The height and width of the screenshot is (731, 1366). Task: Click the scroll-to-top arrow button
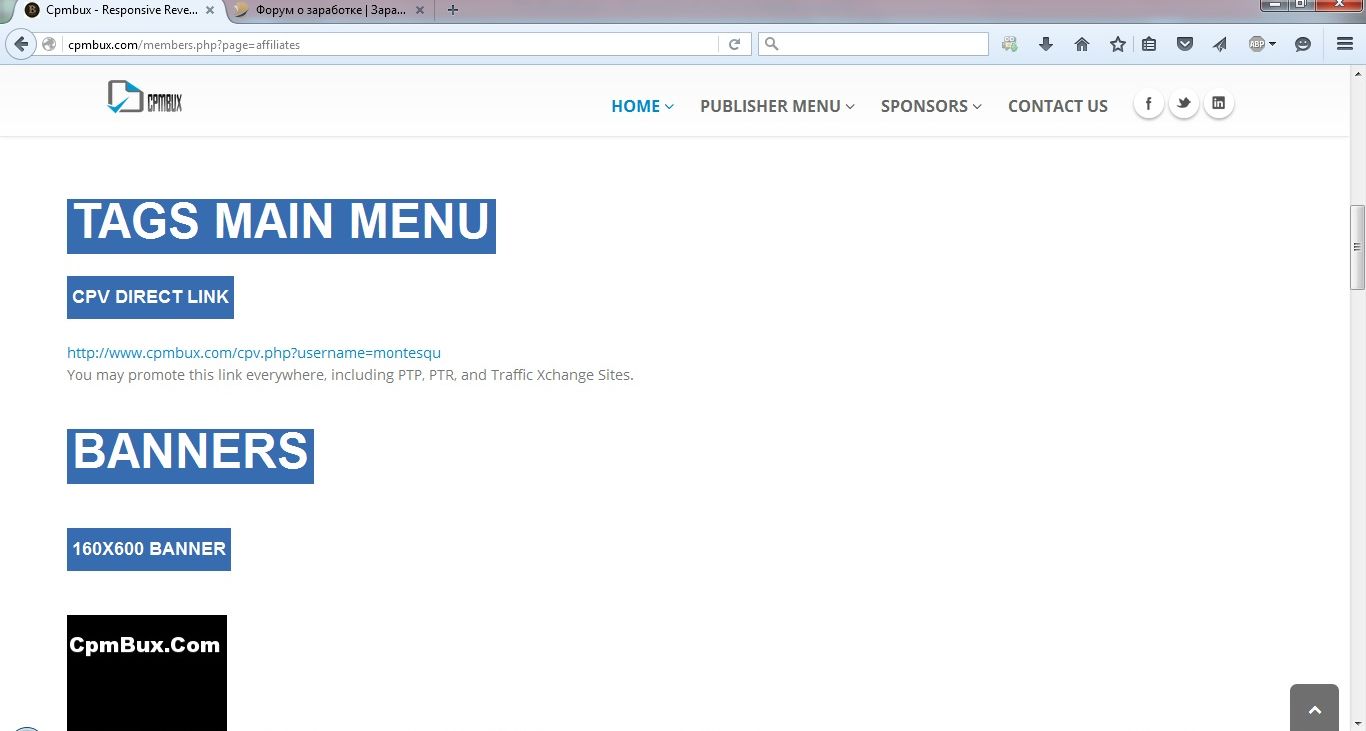pyautogui.click(x=1314, y=708)
